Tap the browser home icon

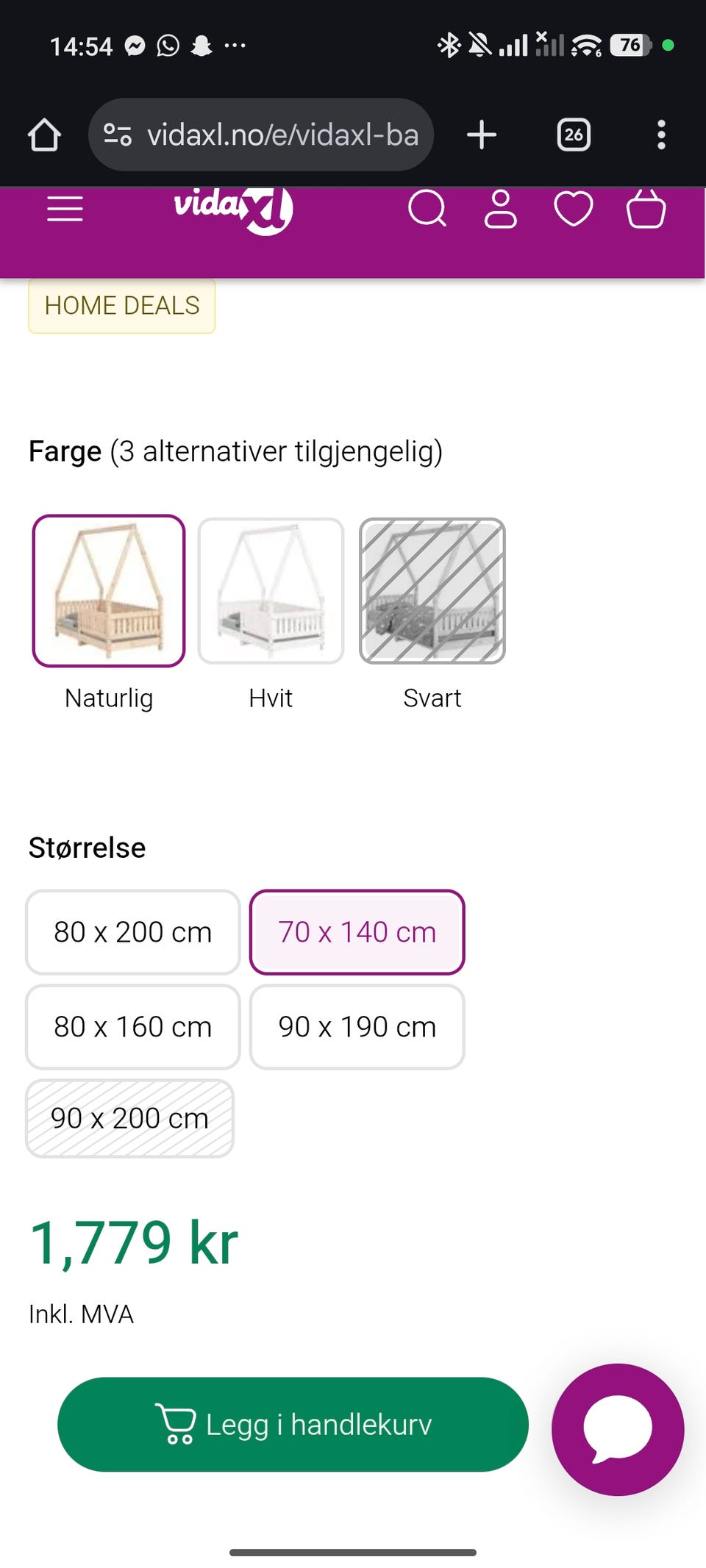point(44,135)
